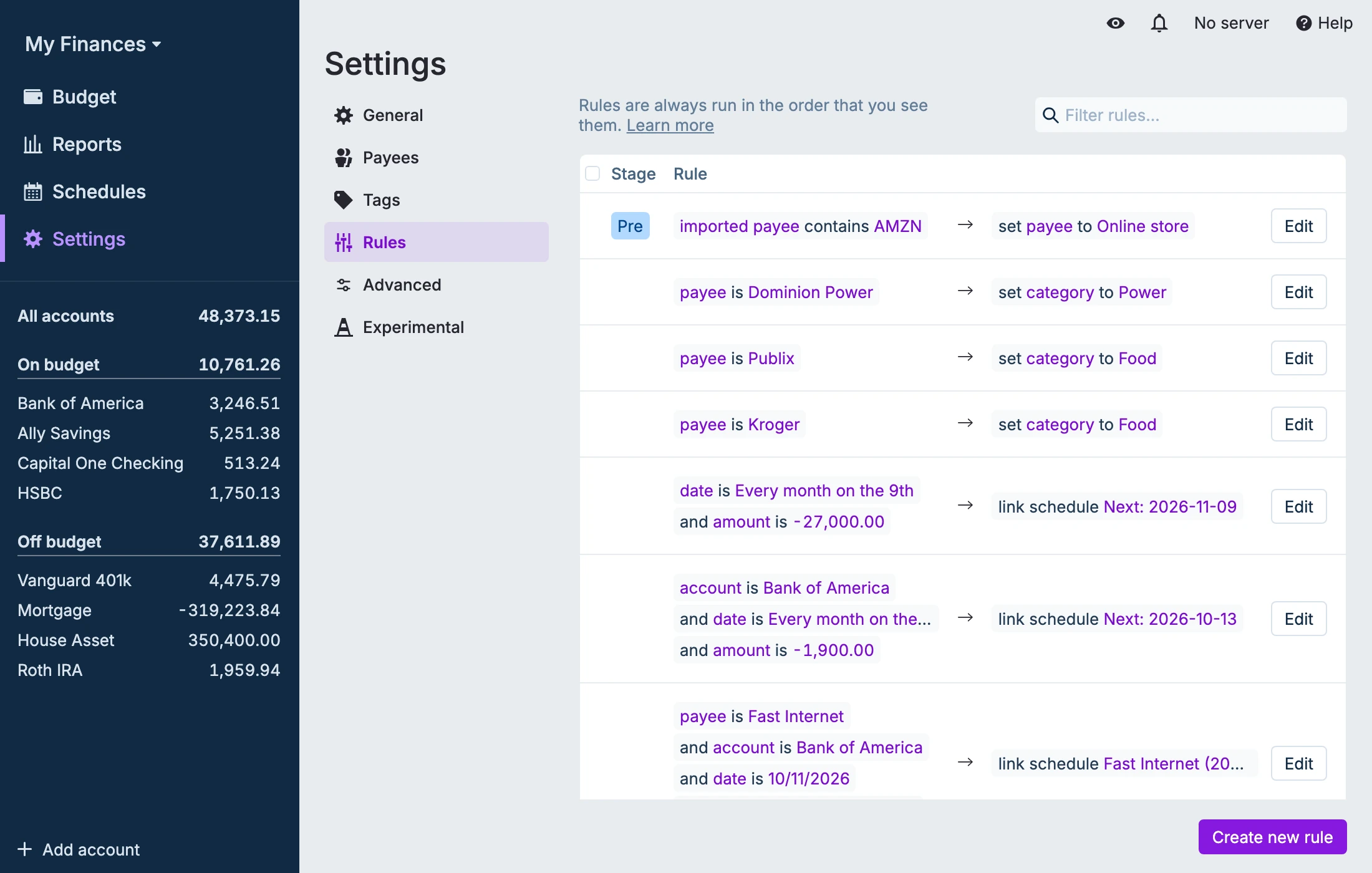This screenshot has width=1372, height=873.
Task: Click the Tags label icon
Action: (x=344, y=200)
